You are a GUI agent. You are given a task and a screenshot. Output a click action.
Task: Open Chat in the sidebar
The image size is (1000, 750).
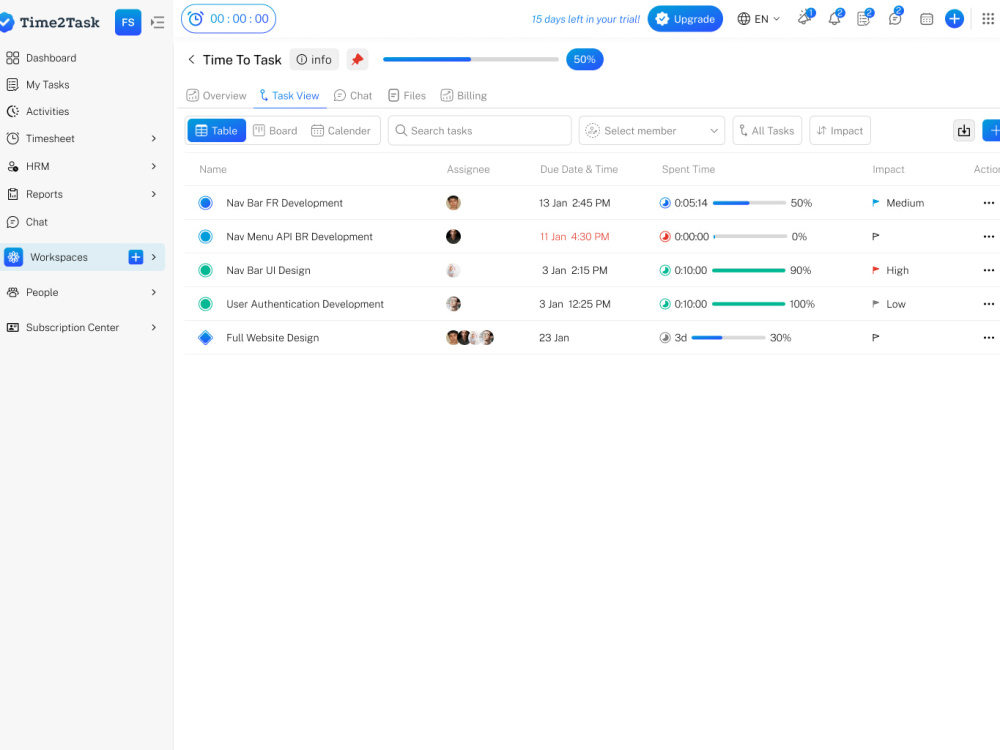pyautogui.click(x=27, y=222)
